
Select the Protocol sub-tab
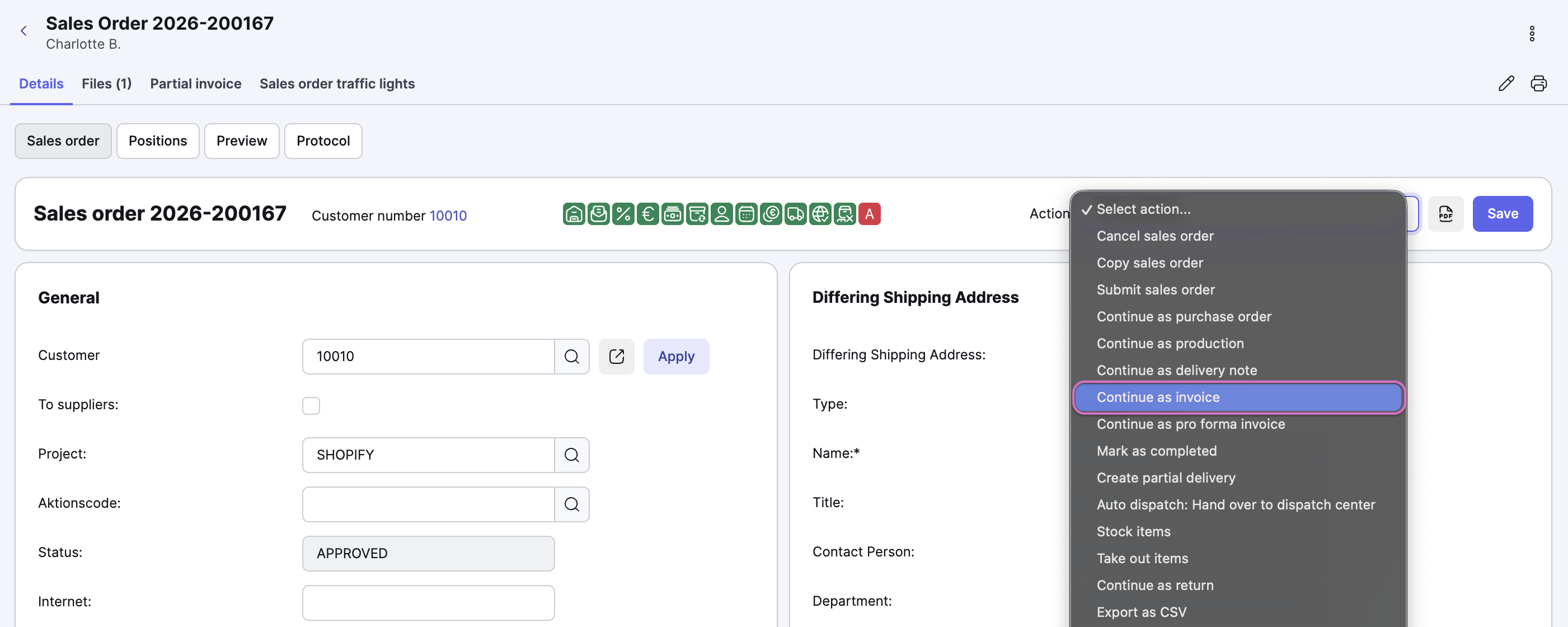pos(323,141)
